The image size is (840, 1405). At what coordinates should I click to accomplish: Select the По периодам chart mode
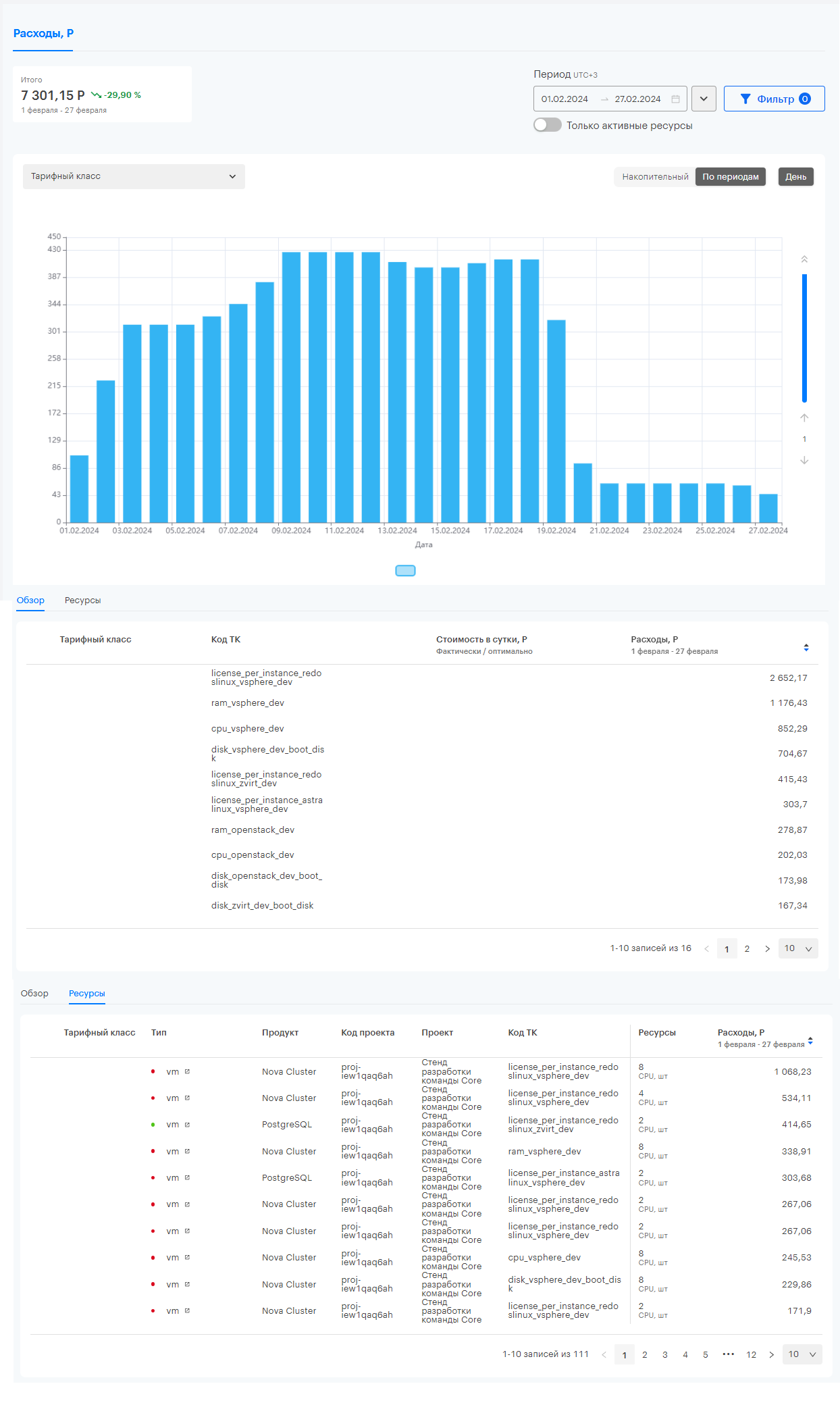pos(731,177)
